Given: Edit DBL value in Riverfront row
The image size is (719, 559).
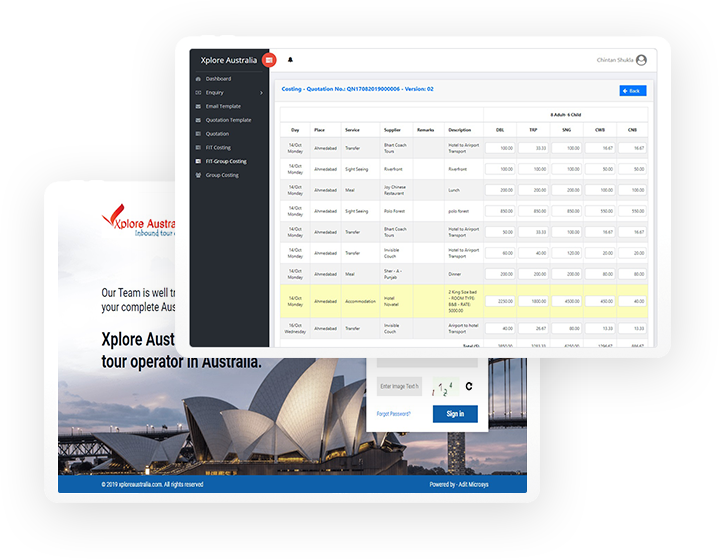Looking at the screenshot, I should tap(500, 169).
